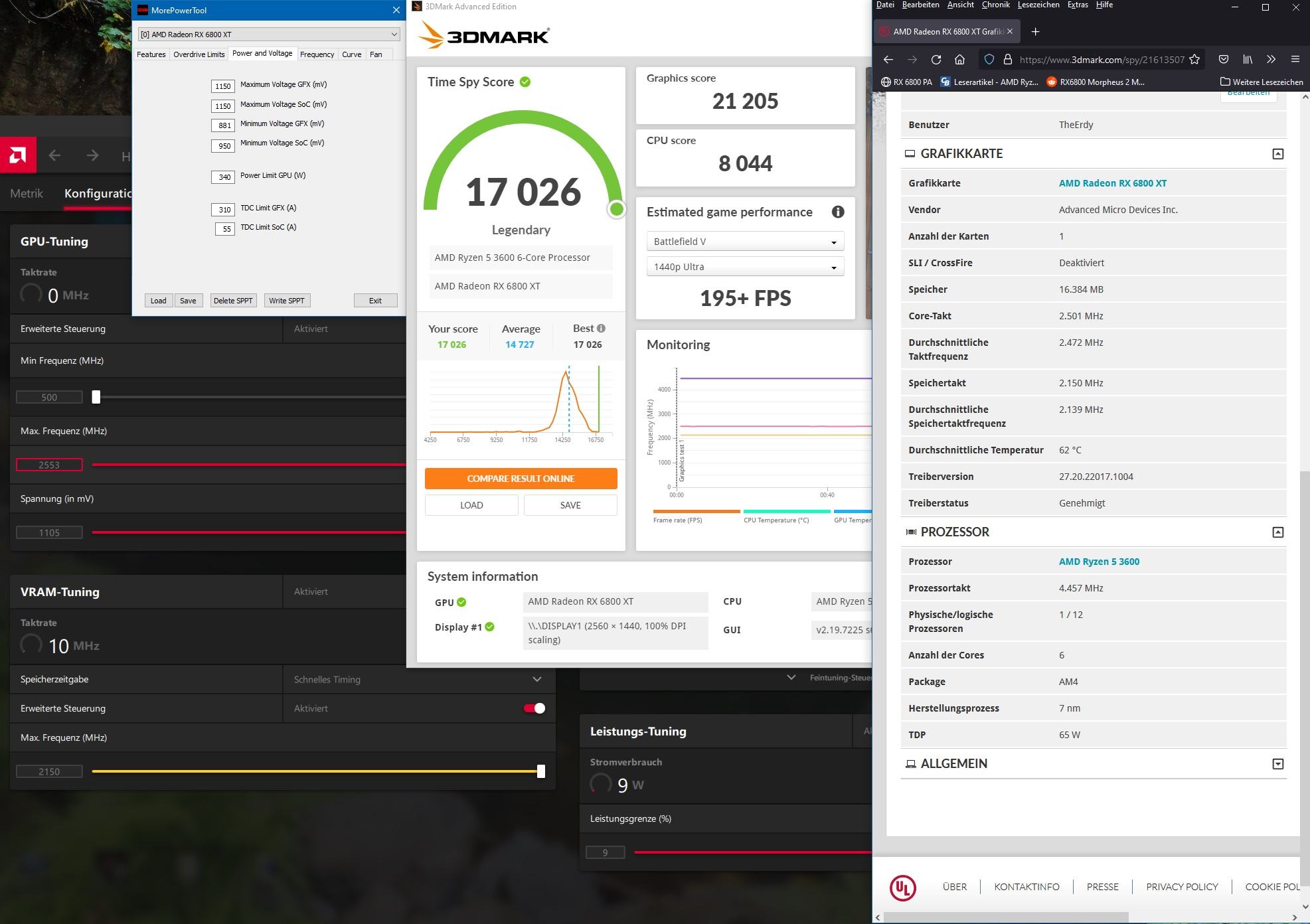
Task: Click Firefox forward navigation arrow
Action: tap(912, 60)
